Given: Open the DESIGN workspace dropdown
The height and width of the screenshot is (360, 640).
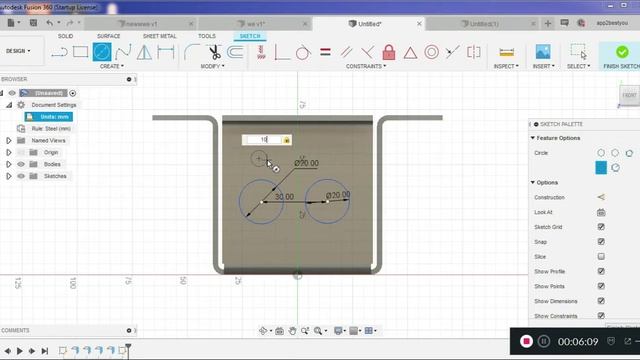Looking at the screenshot, I should [x=18, y=51].
